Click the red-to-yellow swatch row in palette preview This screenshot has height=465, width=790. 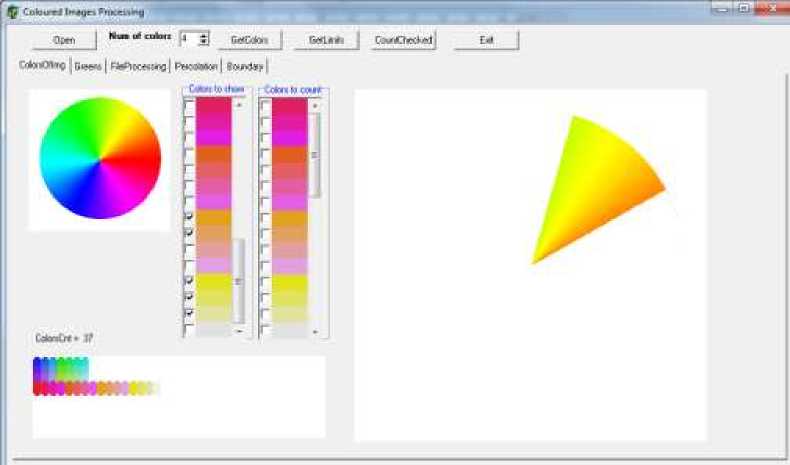click(96, 388)
